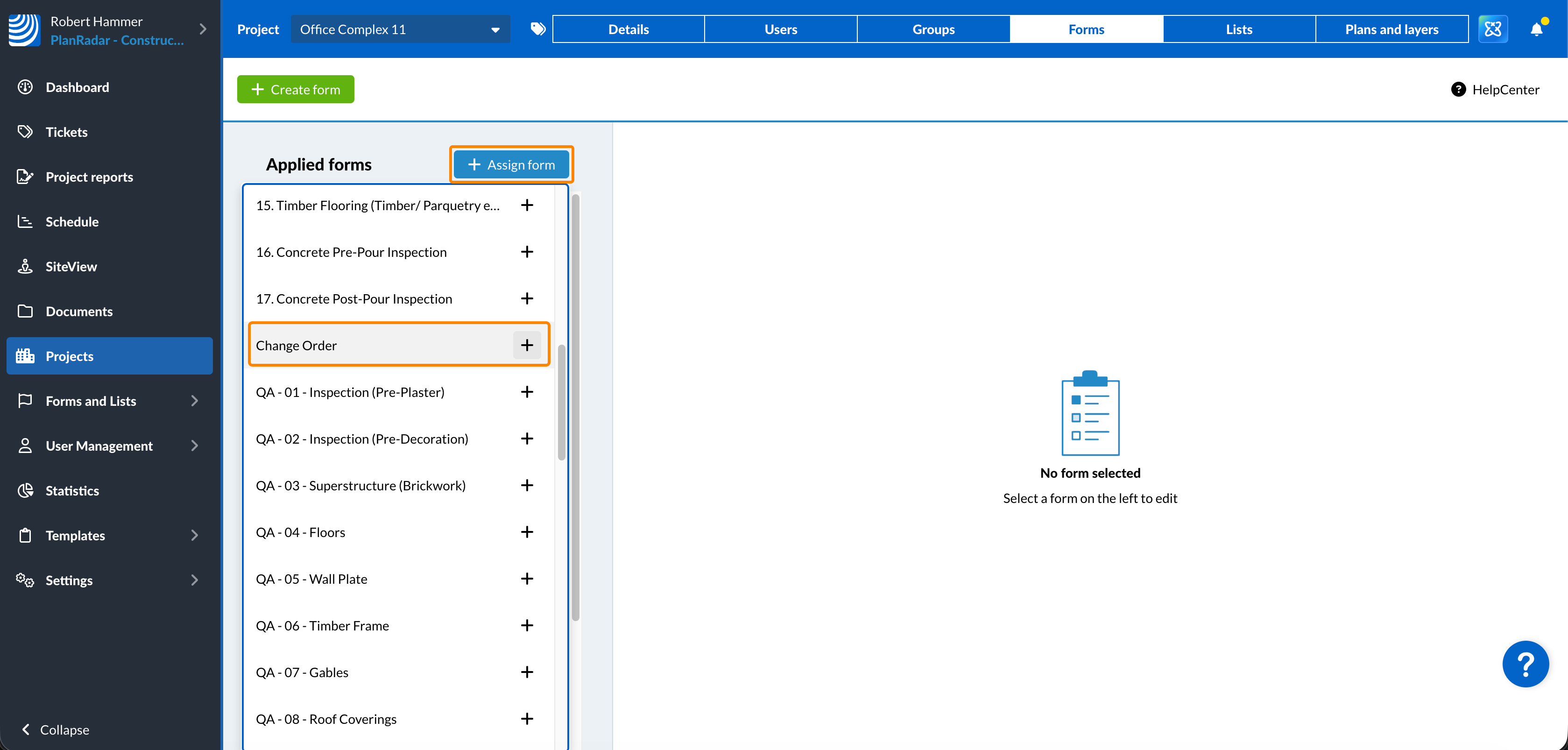Open Tickets from the sidebar
Image resolution: width=1568 pixels, height=750 pixels.
[x=66, y=132]
